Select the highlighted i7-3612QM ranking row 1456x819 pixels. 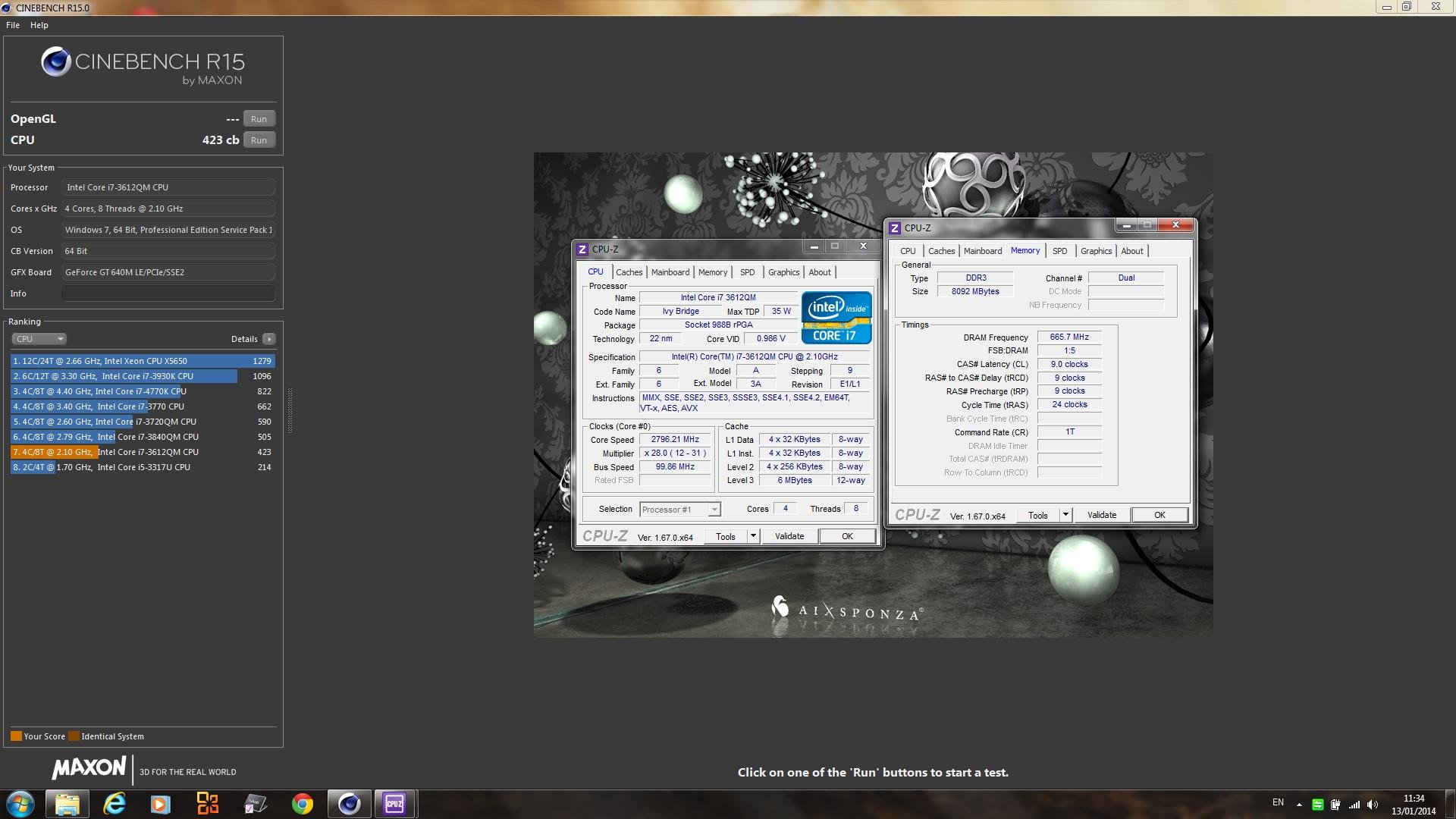[143, 452]
